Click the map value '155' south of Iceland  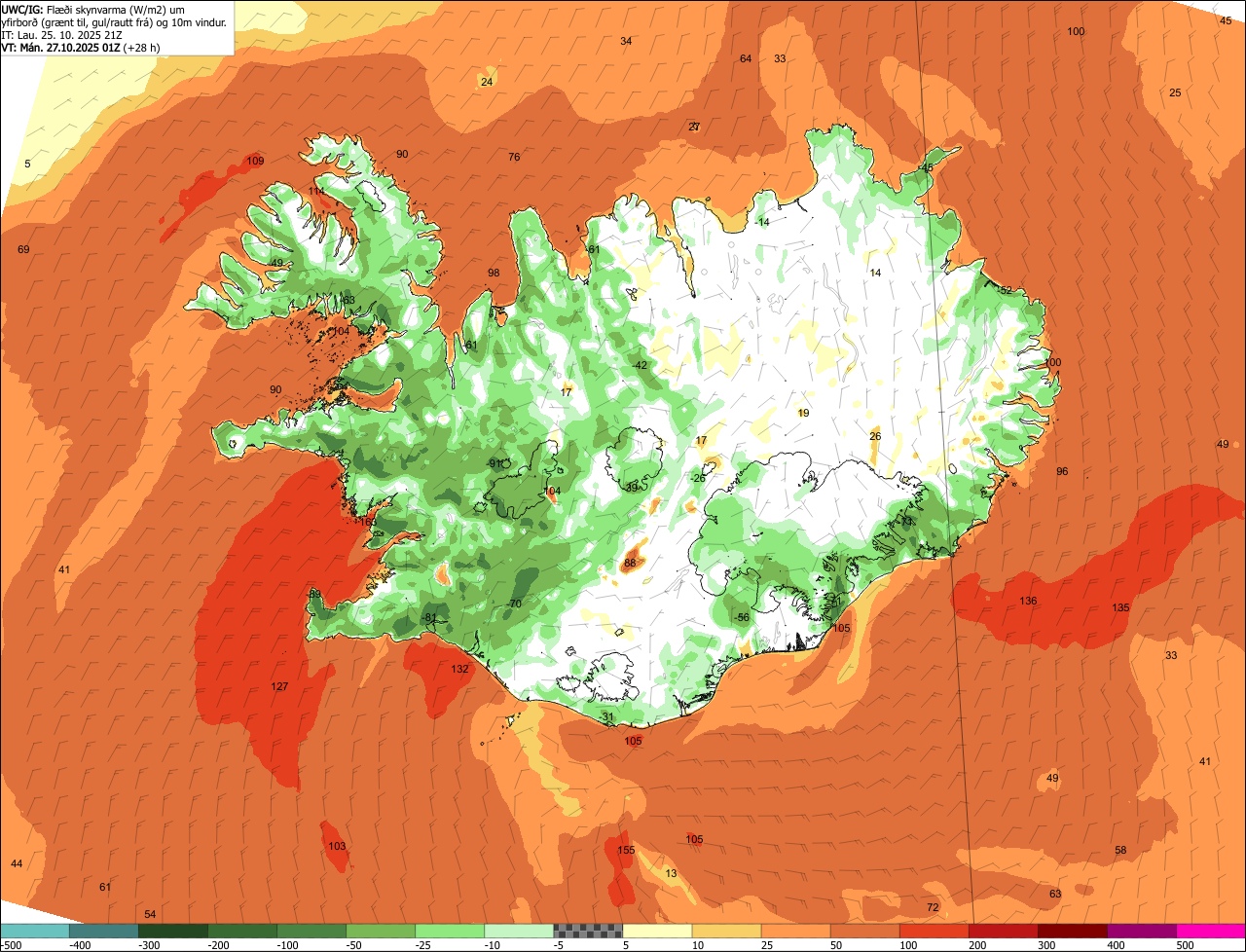pyautogui.click(x=626, y=850)
